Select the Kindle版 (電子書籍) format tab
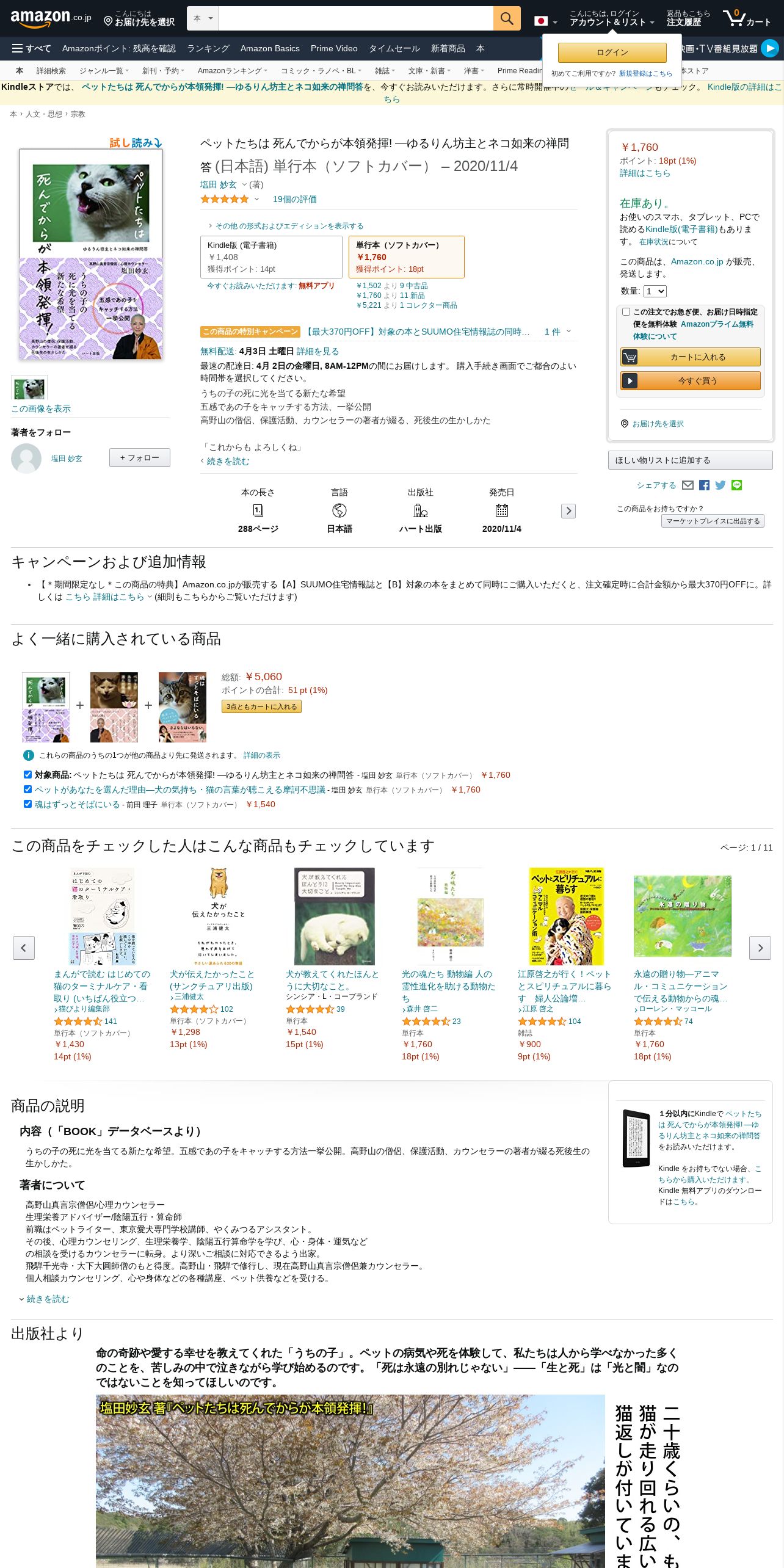784x1568 pixels. click(271, 257)
